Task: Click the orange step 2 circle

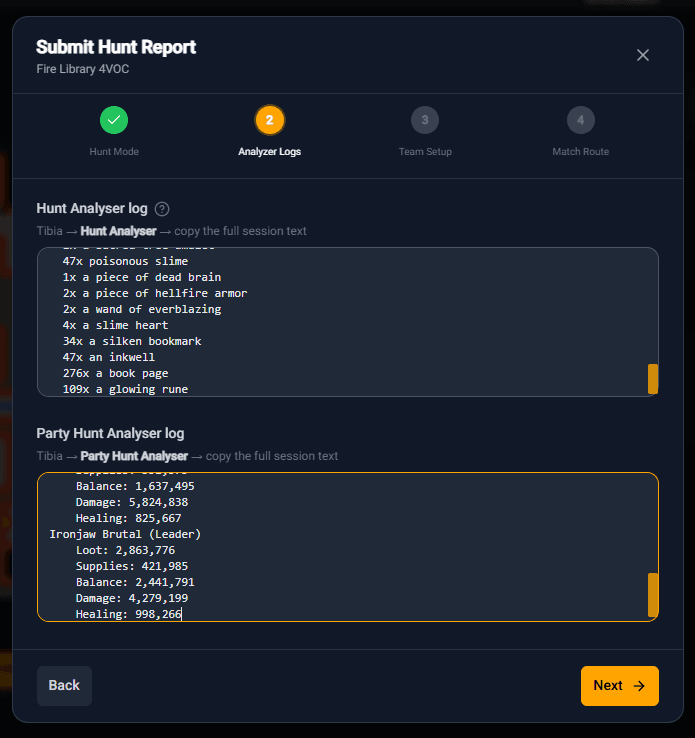Action: pos(269,120)
